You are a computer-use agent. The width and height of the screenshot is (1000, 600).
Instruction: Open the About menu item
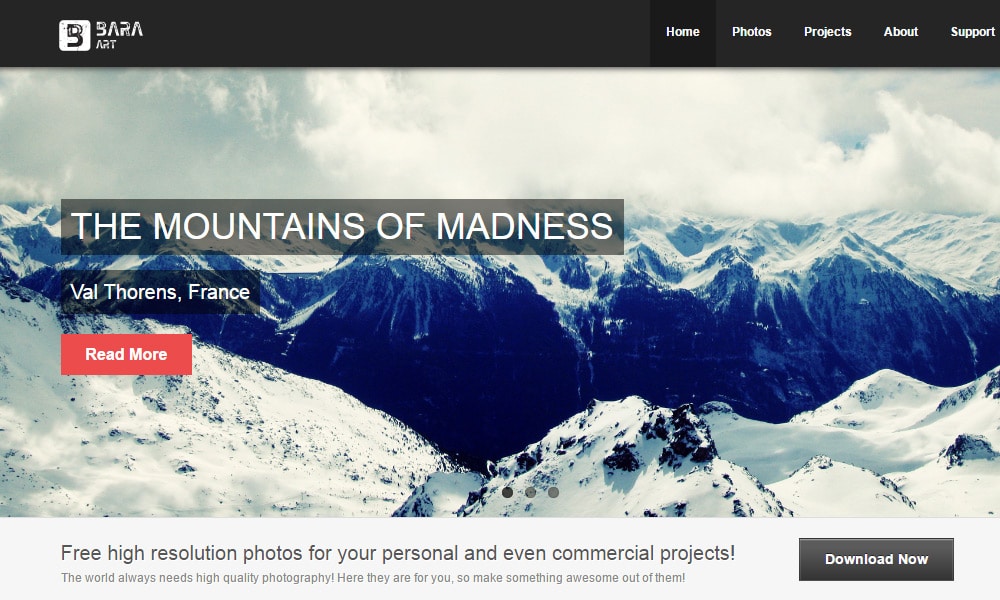coord(901,33)
